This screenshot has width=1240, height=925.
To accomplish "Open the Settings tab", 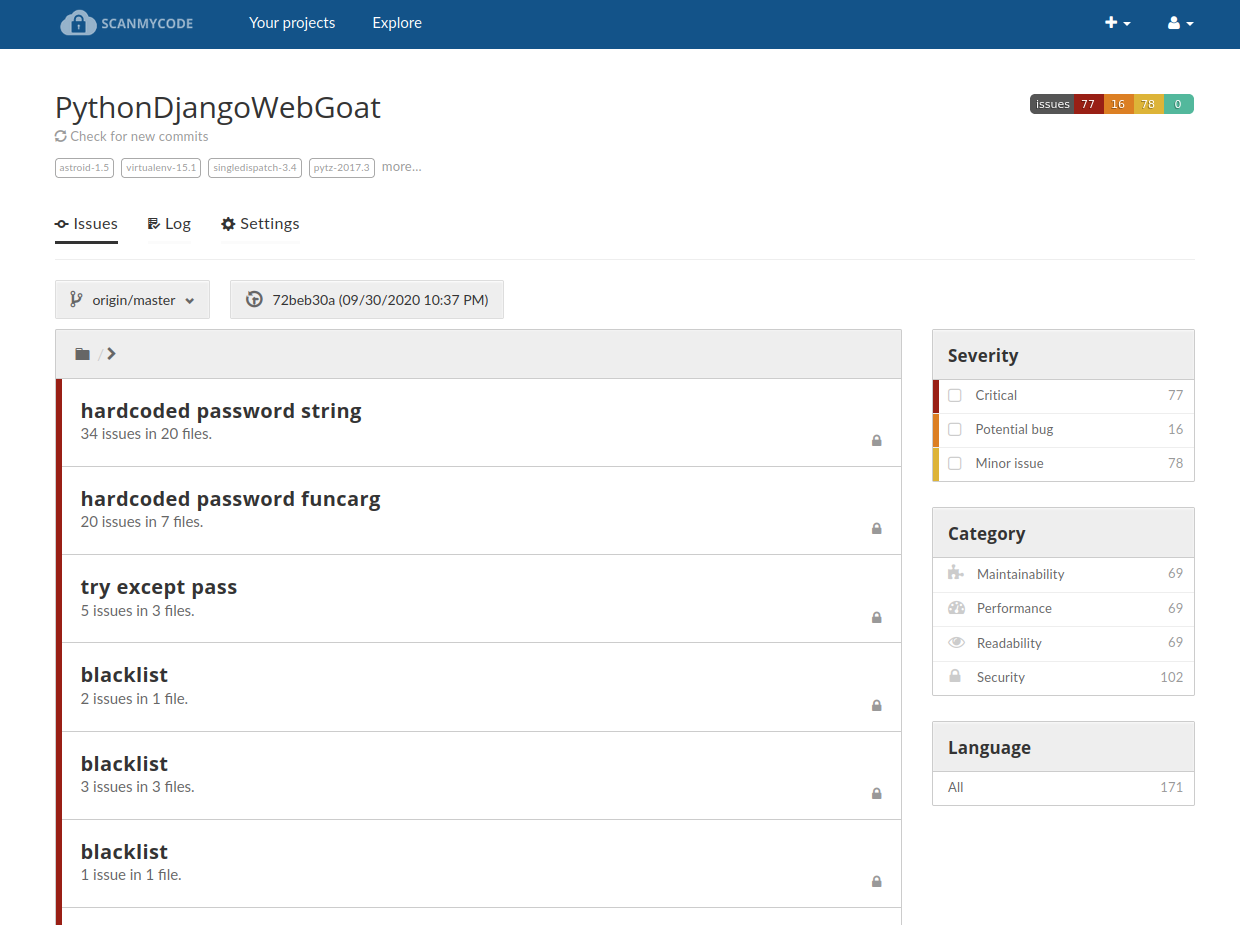I will click(x=260, y=224).
